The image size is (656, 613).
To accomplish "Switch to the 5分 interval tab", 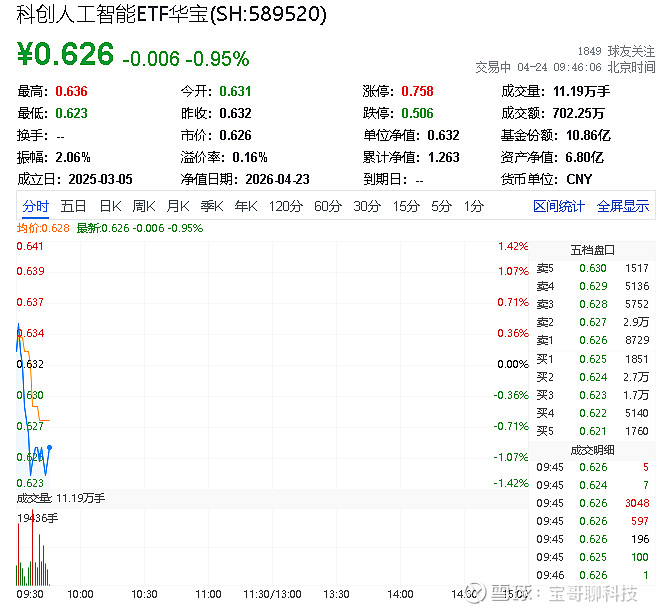I will tap(441, 206).
